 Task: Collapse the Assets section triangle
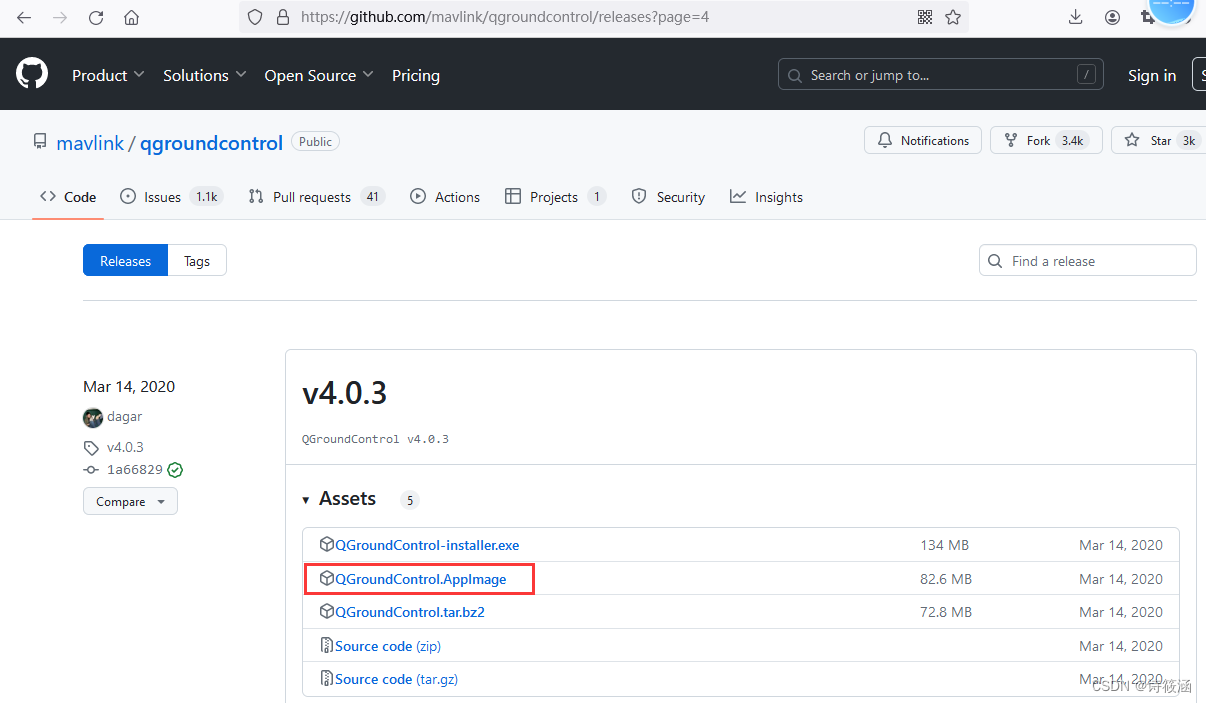[x=306, y=500]
